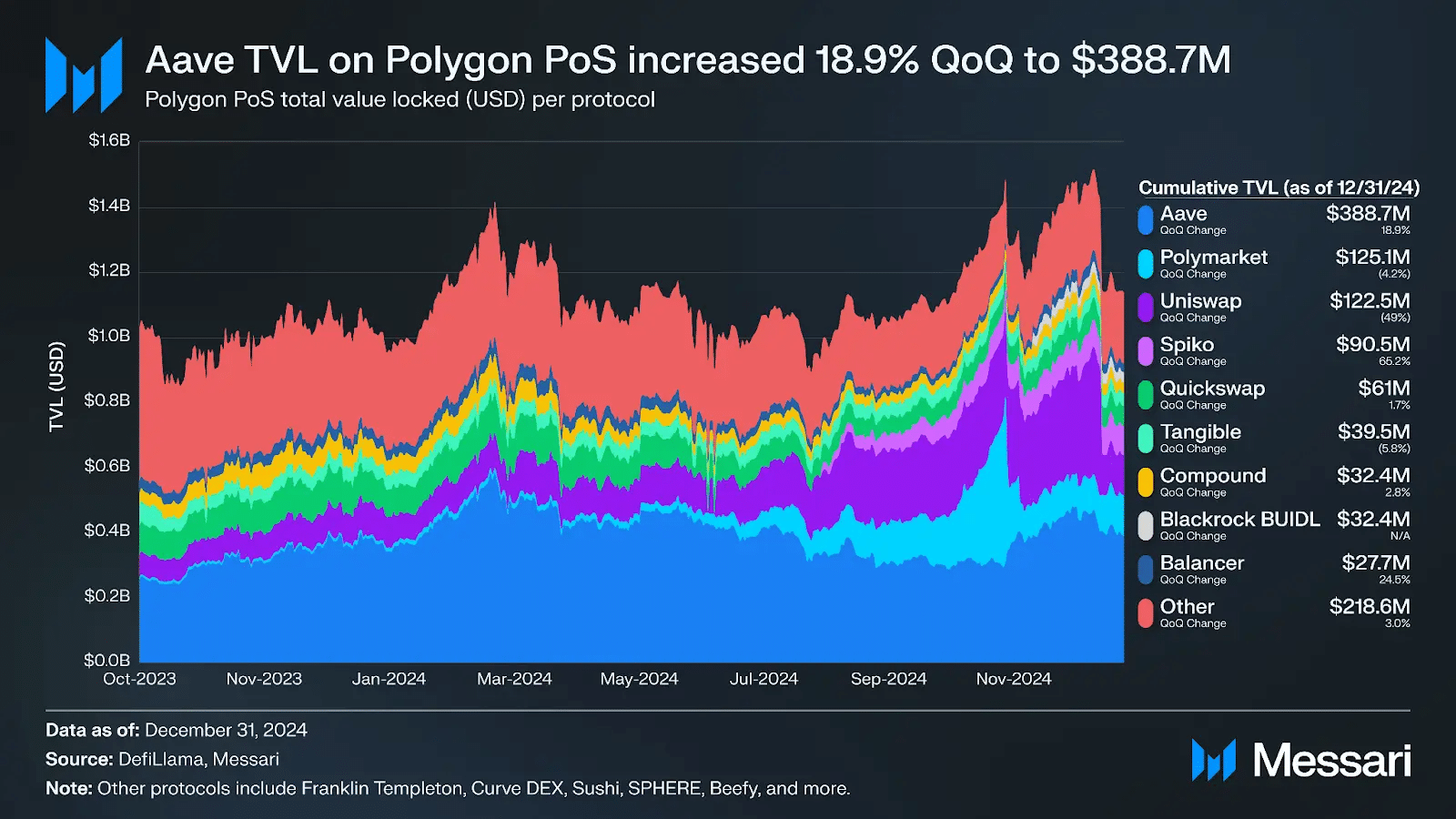Click the Messari wordmark at bottom right
Viewport: 1456px width, 819px height.
(x=1332, y=760)
